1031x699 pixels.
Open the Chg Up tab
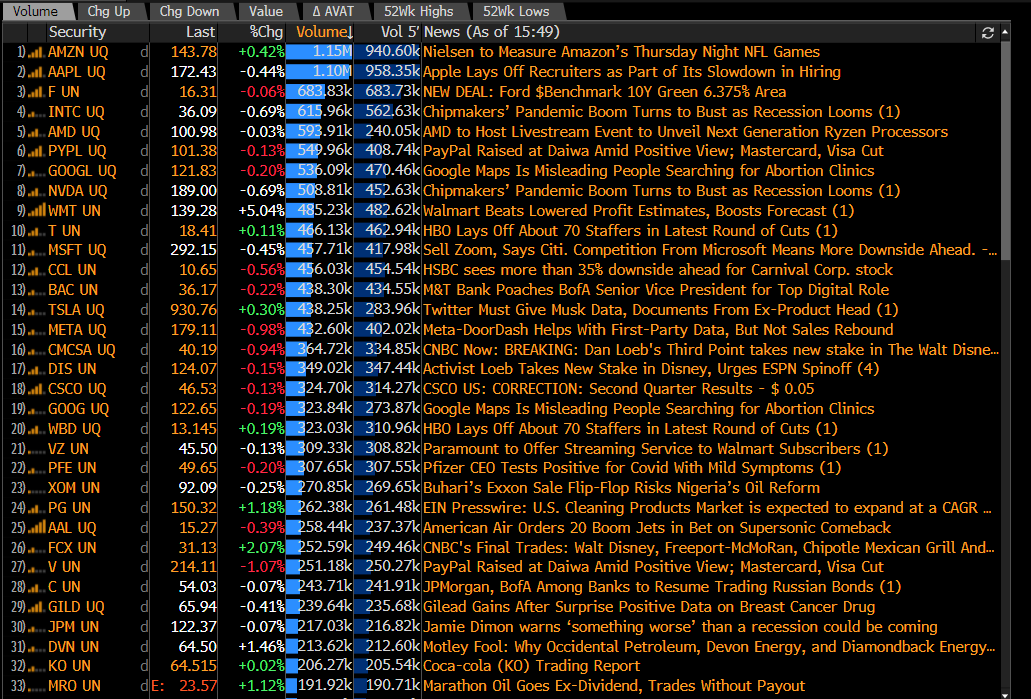pos(108,11)
